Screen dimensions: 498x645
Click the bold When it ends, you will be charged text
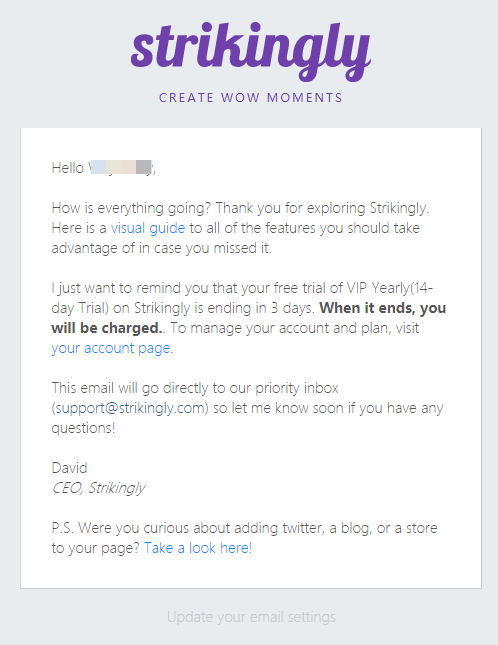click(249, 318)
